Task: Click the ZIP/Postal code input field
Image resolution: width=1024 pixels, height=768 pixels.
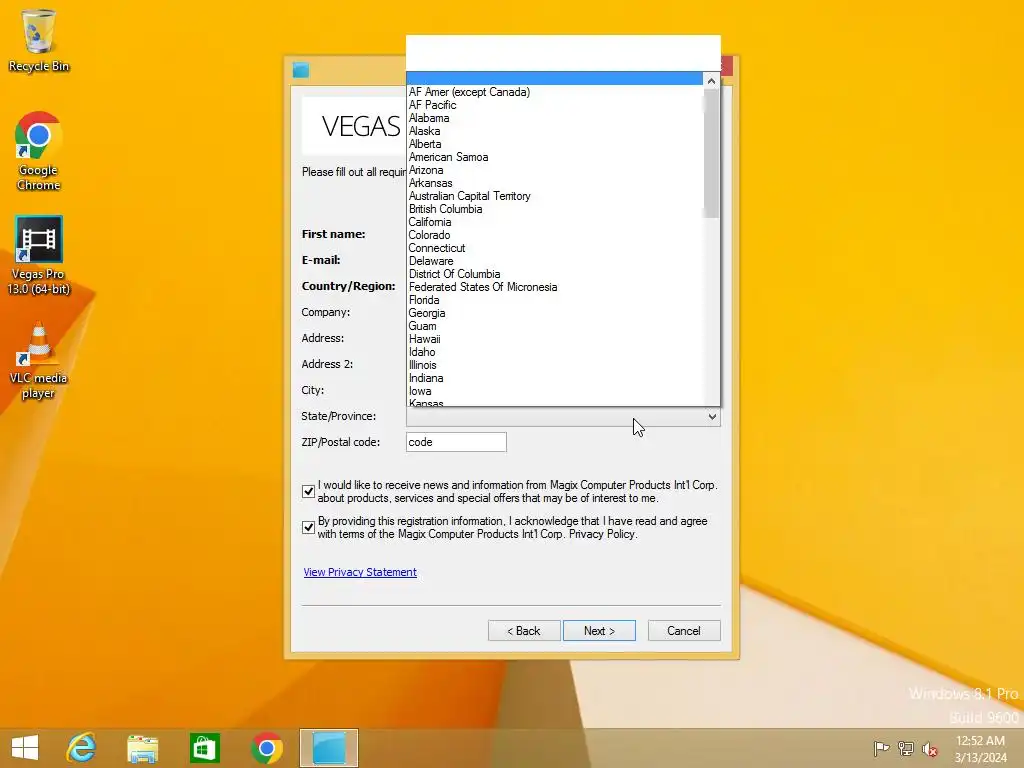Action: pos(456,442)
